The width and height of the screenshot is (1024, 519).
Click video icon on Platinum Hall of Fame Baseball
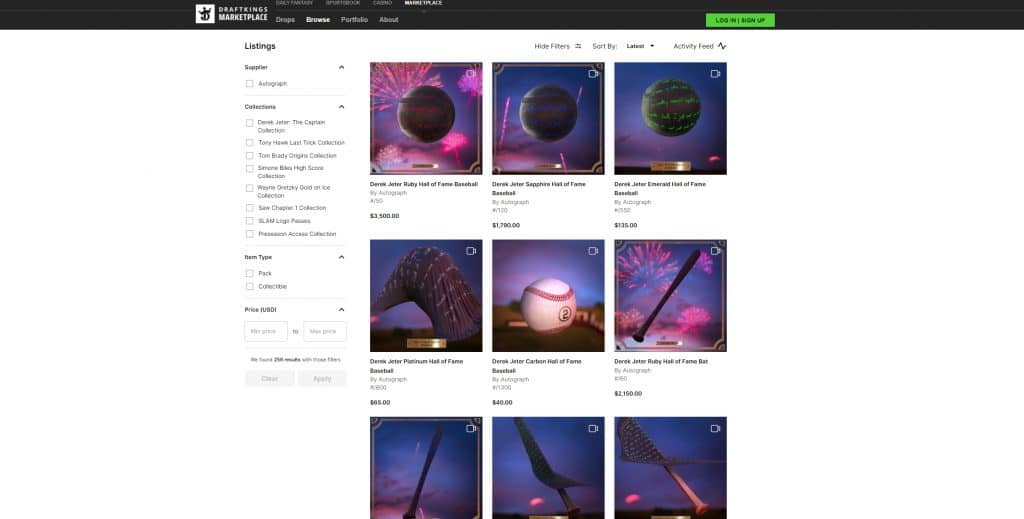coord(471,251)
